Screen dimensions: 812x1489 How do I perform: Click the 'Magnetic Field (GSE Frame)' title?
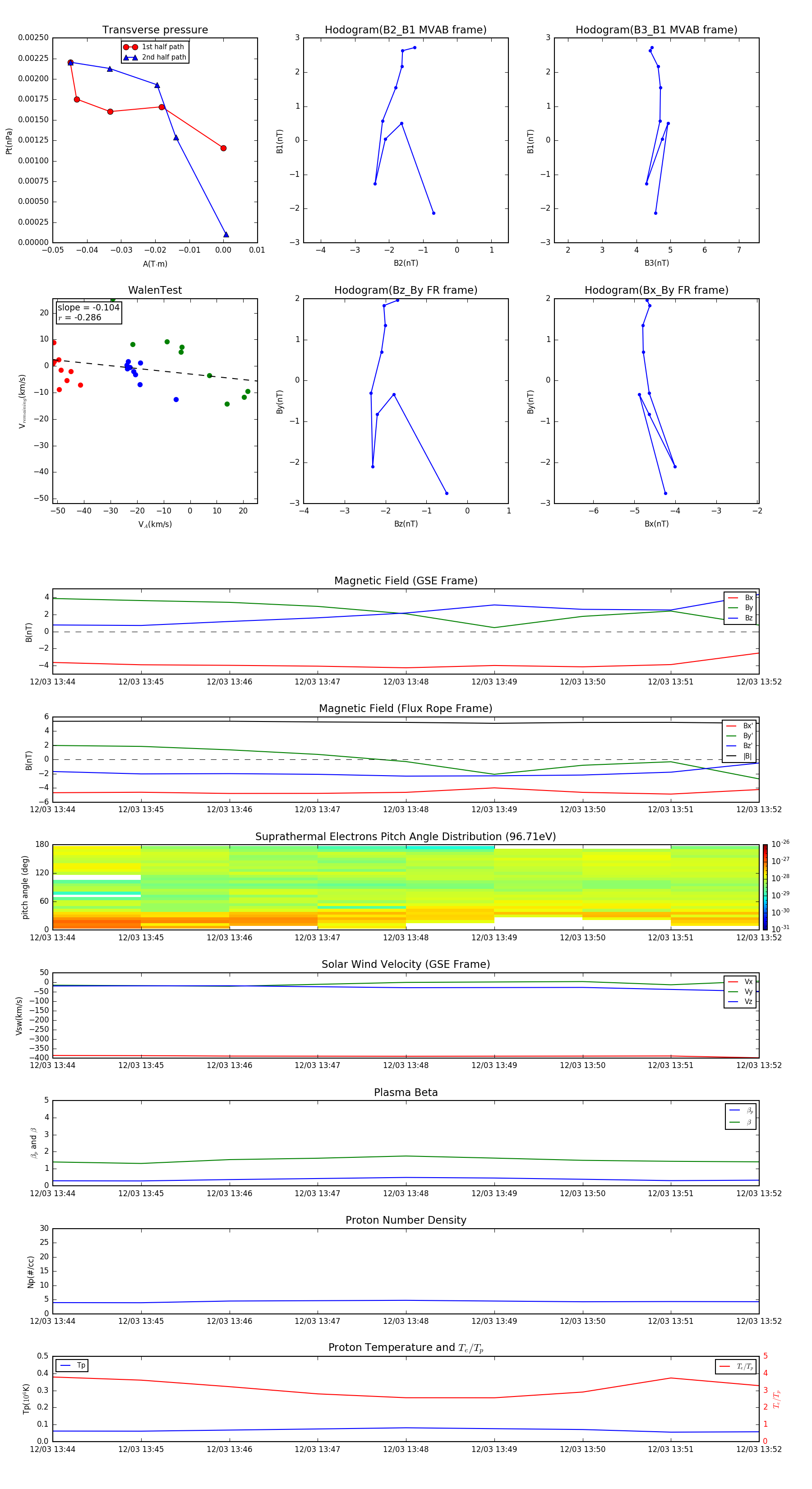point(406,581)
